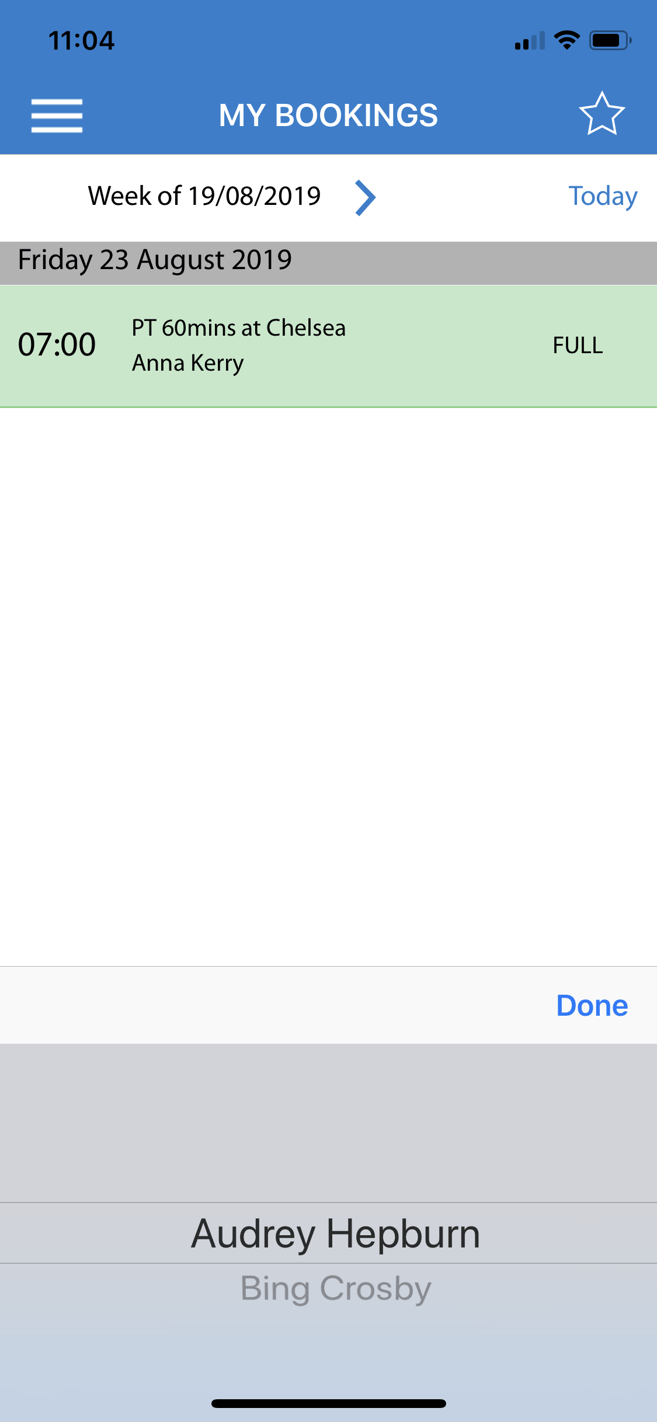Tap the battery indicator icon
The image size is (657, 1422).
tap(609, 41)
